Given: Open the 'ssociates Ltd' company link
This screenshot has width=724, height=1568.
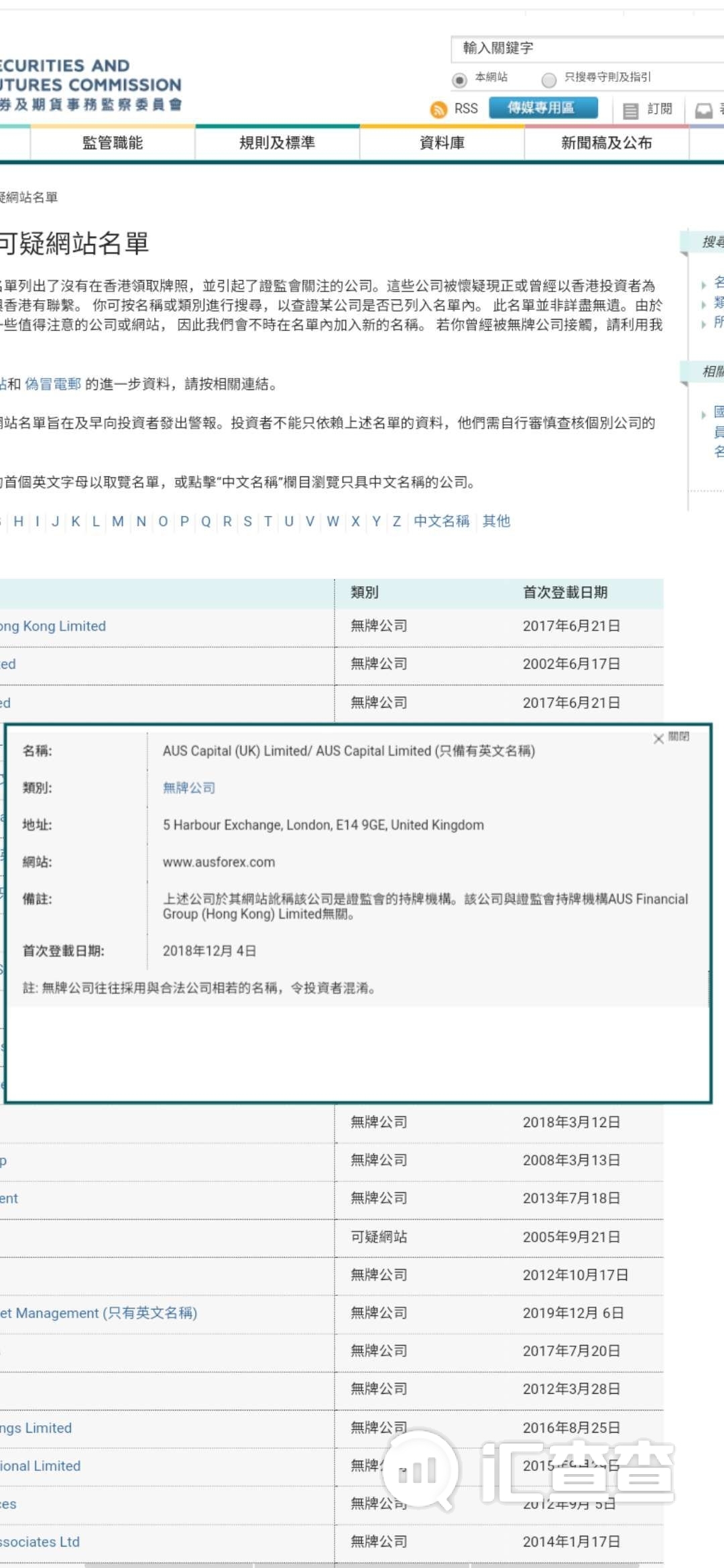Looking at the screenshot, I should tap(40, 1542).
